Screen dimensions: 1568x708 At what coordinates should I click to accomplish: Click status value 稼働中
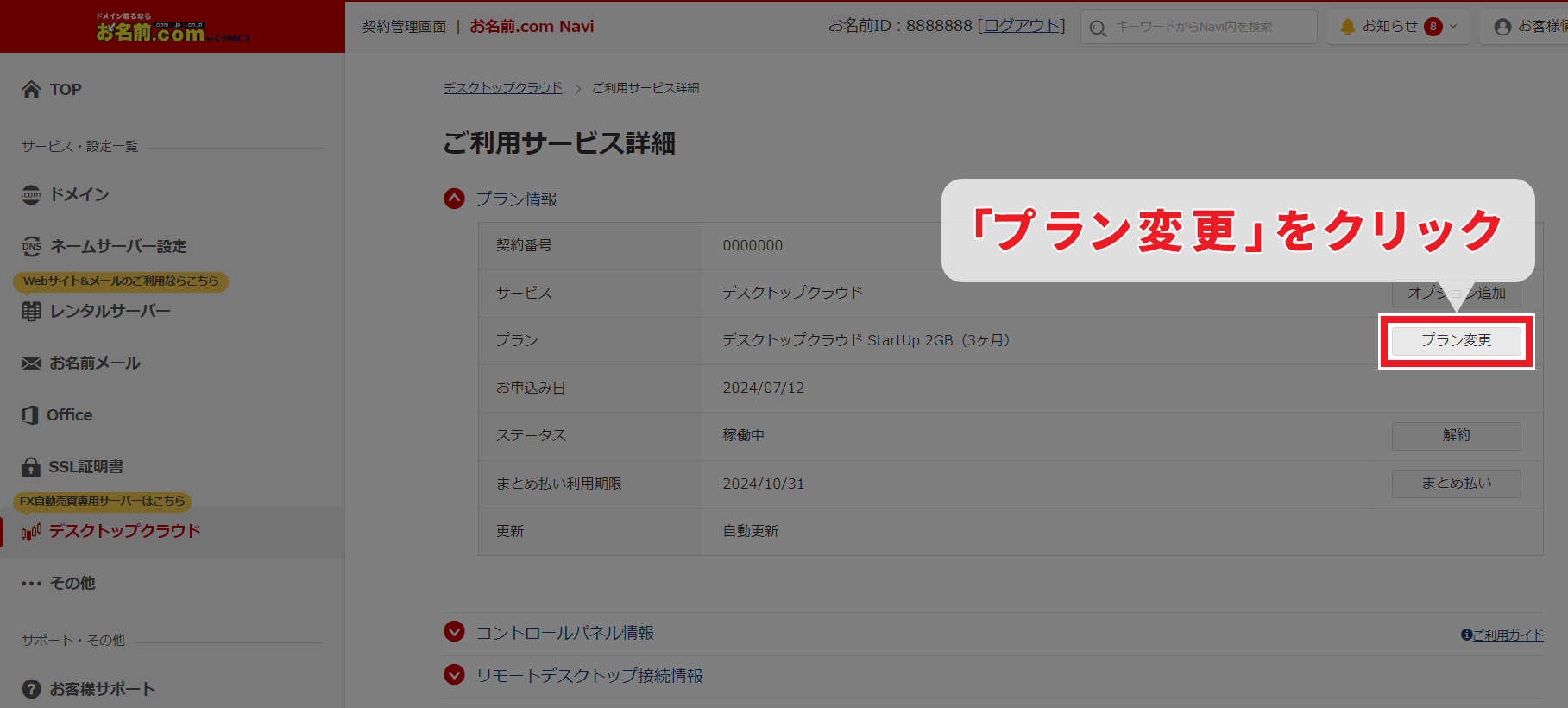tap(744, 435)
